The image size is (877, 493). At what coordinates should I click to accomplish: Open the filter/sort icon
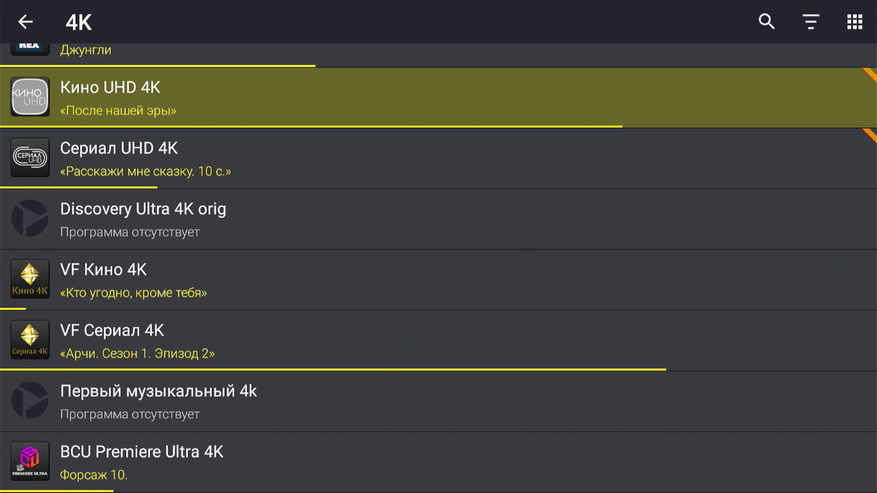pyautogui.click(x=811, y=22)
